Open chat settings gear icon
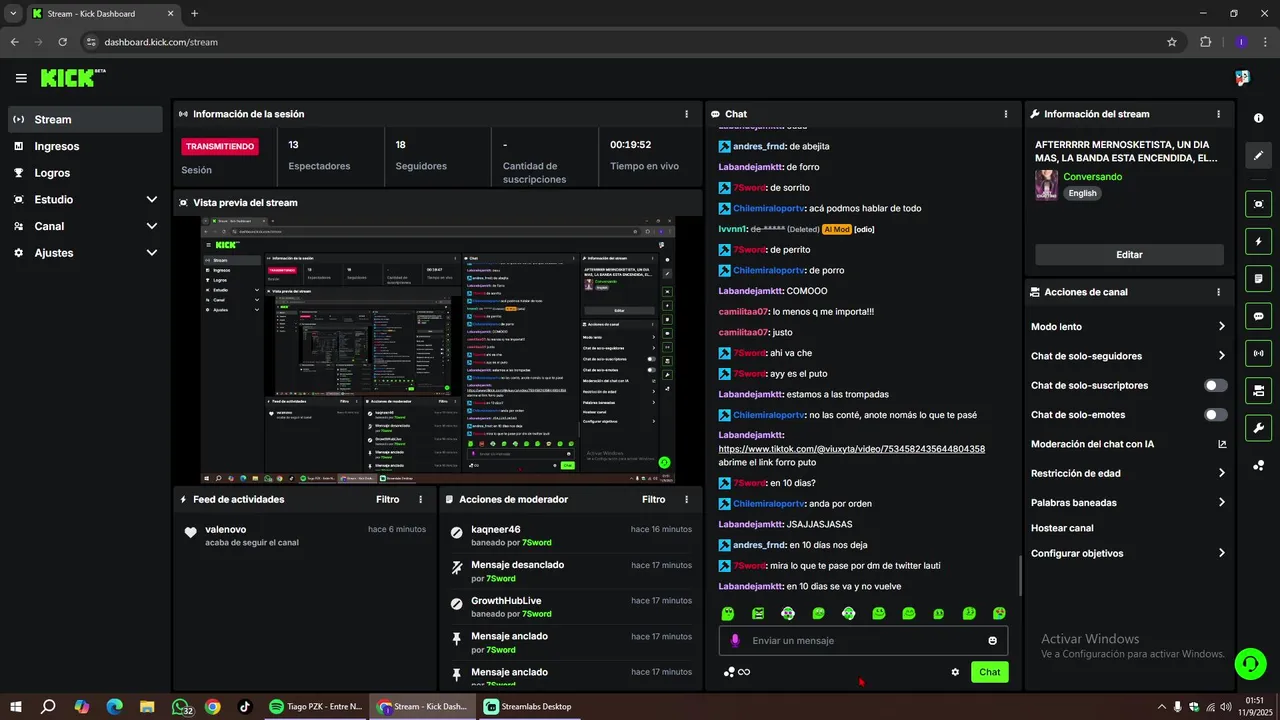The image size is (1280, 720). pos(955,672)
